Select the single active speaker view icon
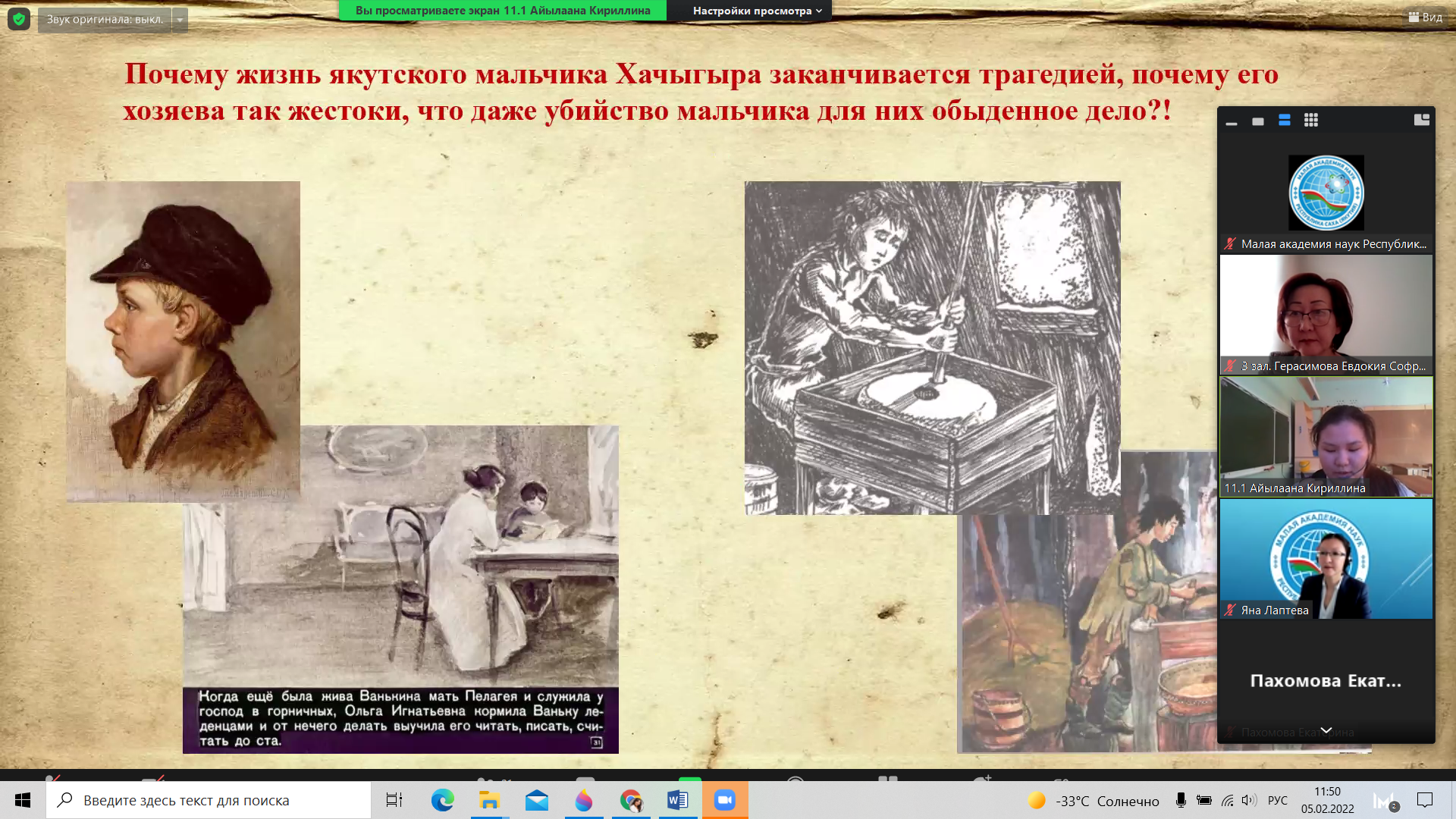1456x819 pixels. 1258,121
